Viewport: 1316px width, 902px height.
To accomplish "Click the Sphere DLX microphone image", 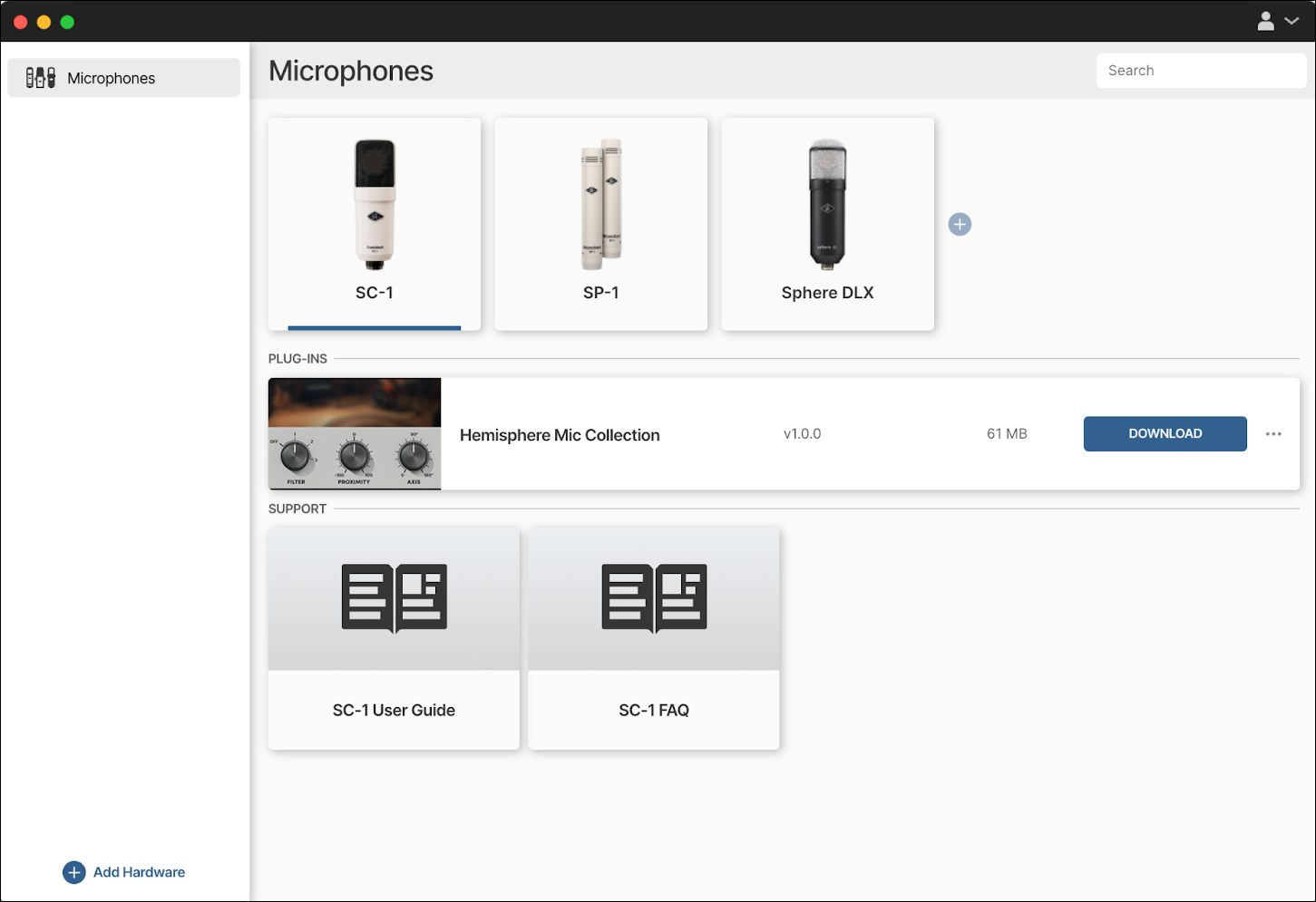I will tap(827, 204).
